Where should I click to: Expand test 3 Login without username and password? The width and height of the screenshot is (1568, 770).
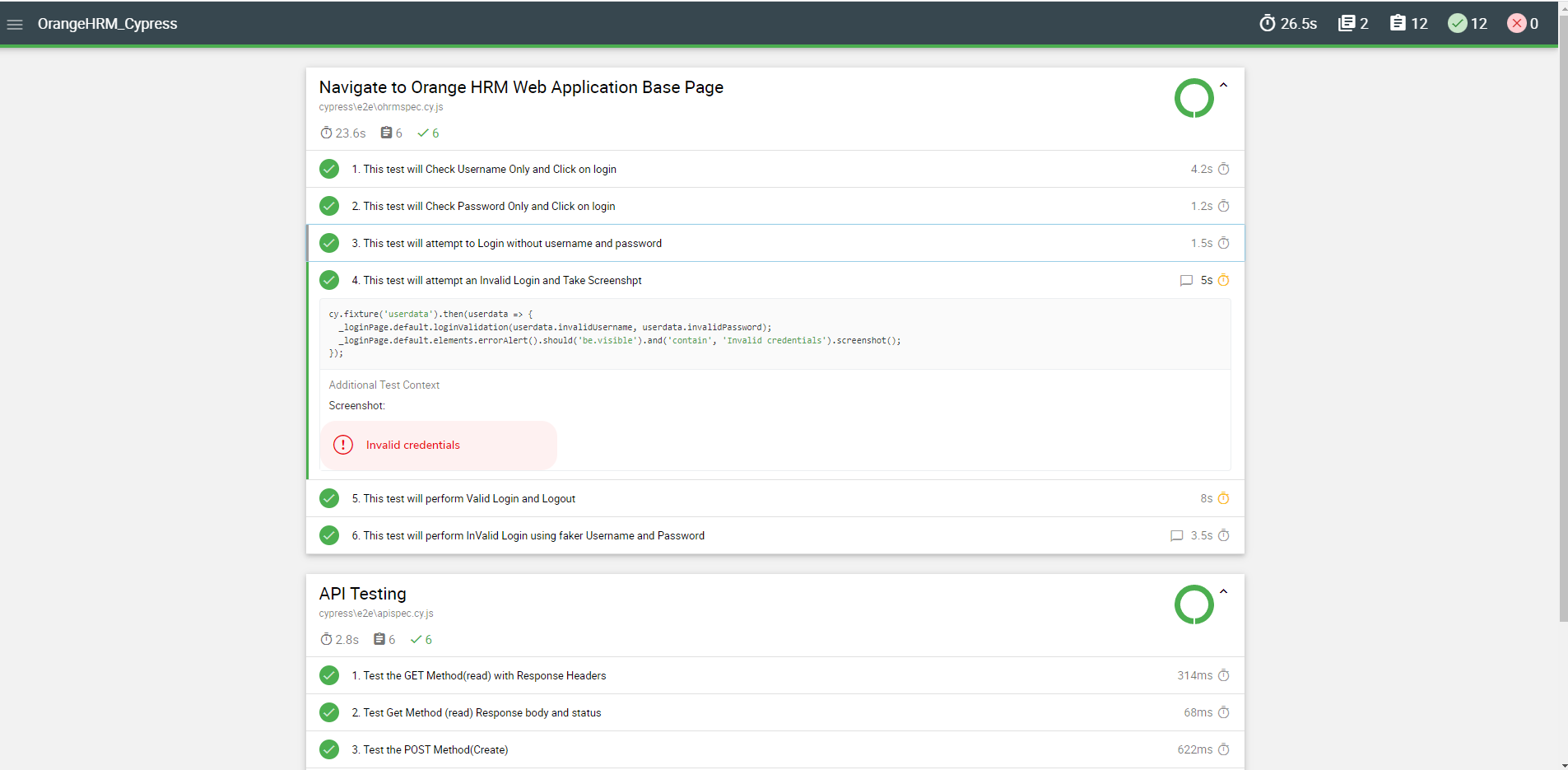[x=775, y=243]
